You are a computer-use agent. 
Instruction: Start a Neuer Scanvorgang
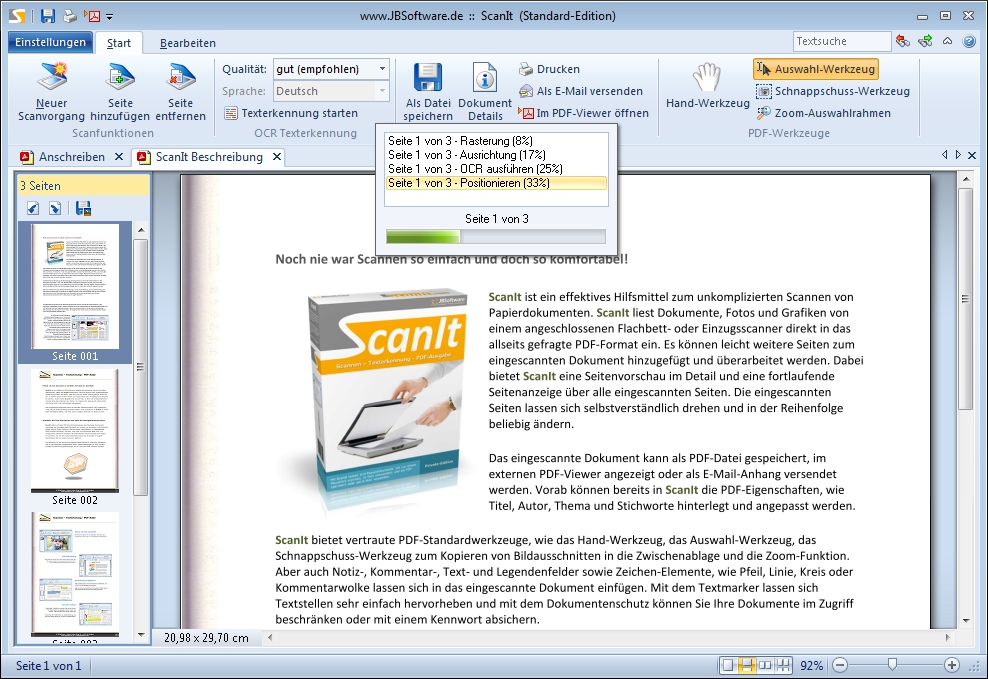click(x=52, y=91)
